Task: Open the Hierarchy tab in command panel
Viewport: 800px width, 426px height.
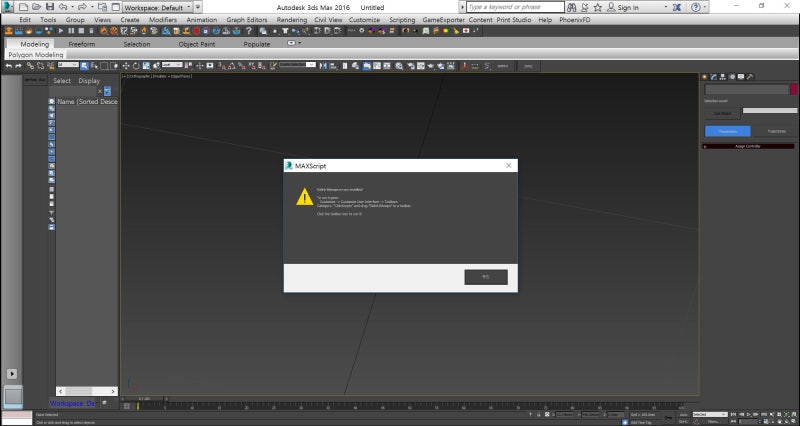Action: tap(723, 77)
